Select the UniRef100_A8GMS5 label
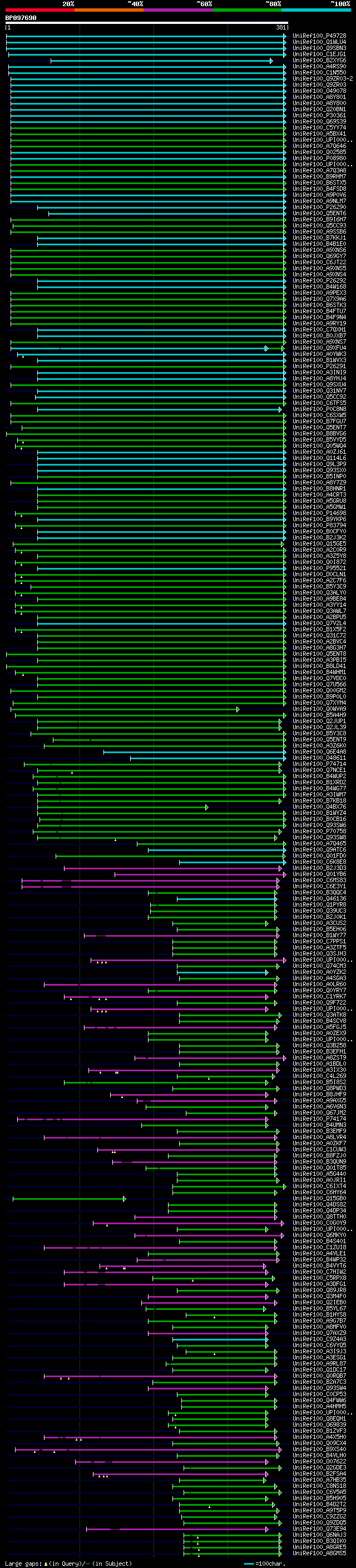The width and height of the screenshot is (356, 1568). tap(319, 1553)
